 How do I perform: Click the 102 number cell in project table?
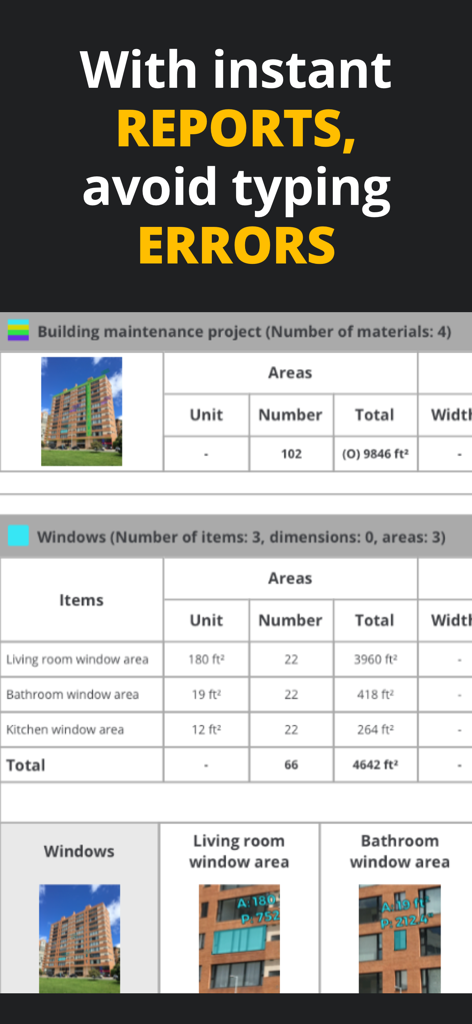point(291,453)
